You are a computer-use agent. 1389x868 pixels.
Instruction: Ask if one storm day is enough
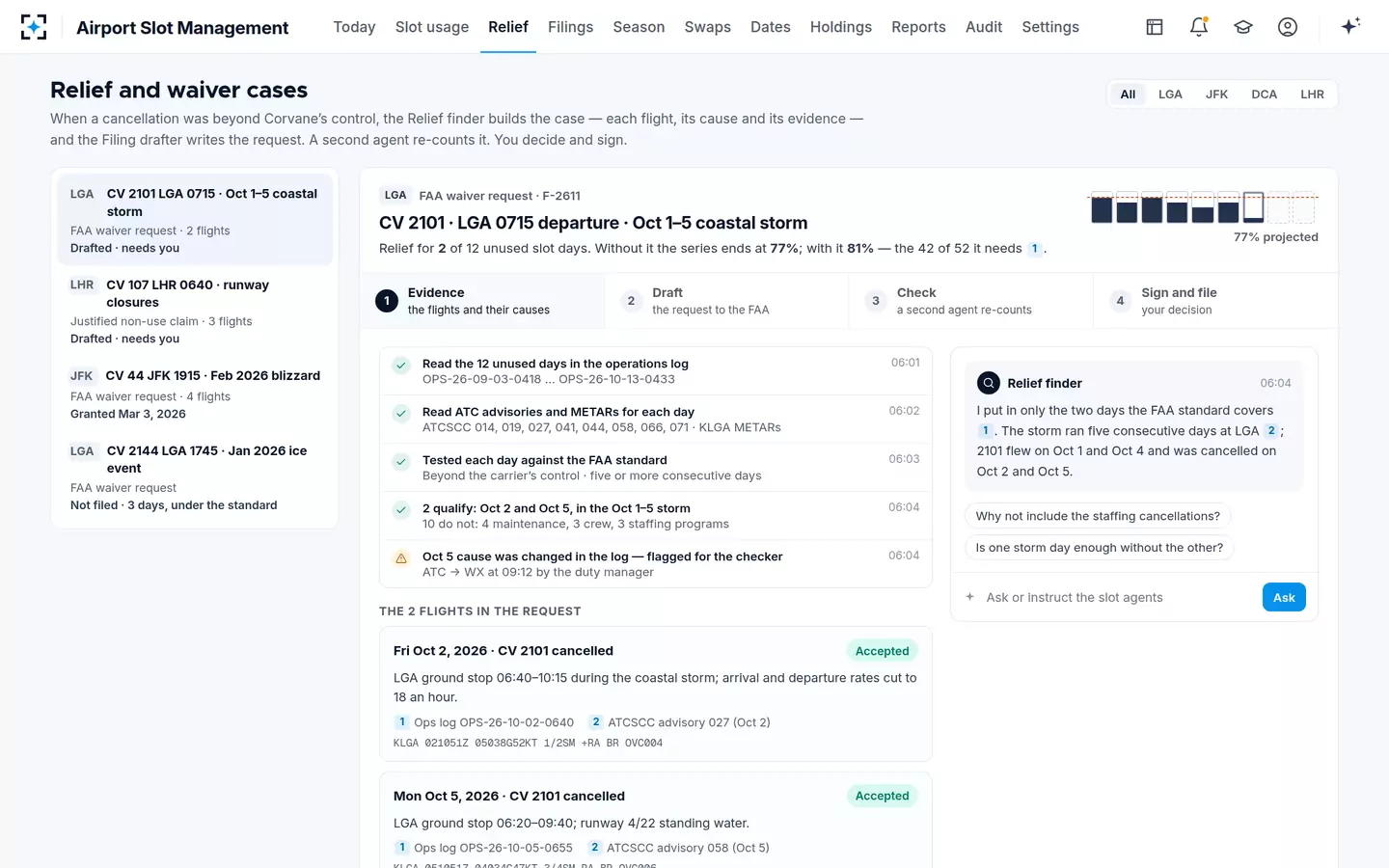(1099, 547)
